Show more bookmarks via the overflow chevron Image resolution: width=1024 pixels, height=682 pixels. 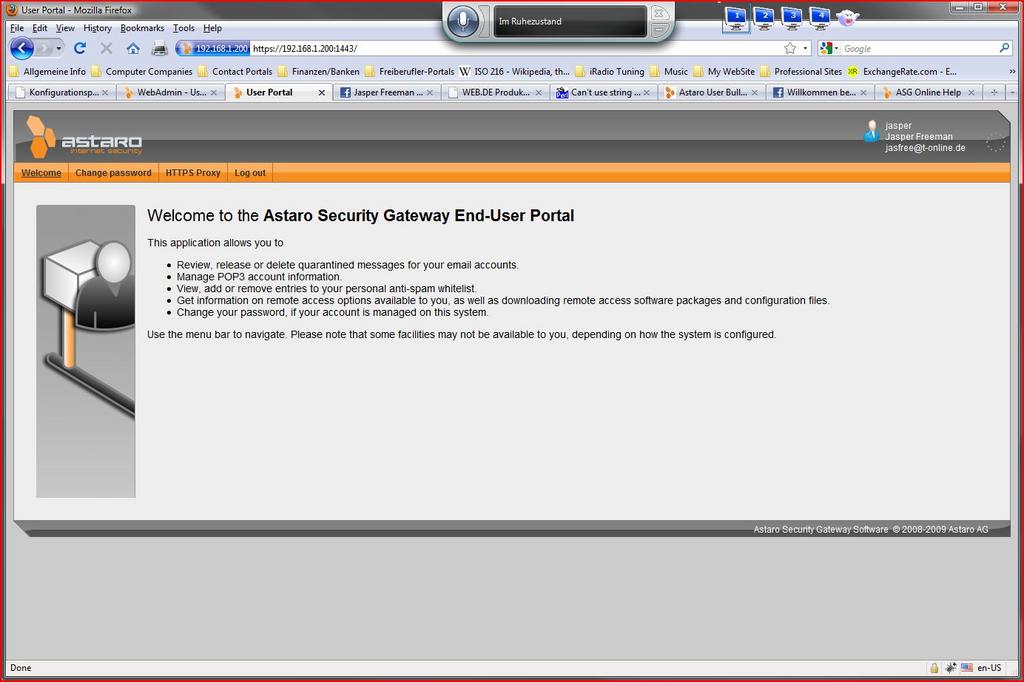(x=1012, y=71)
